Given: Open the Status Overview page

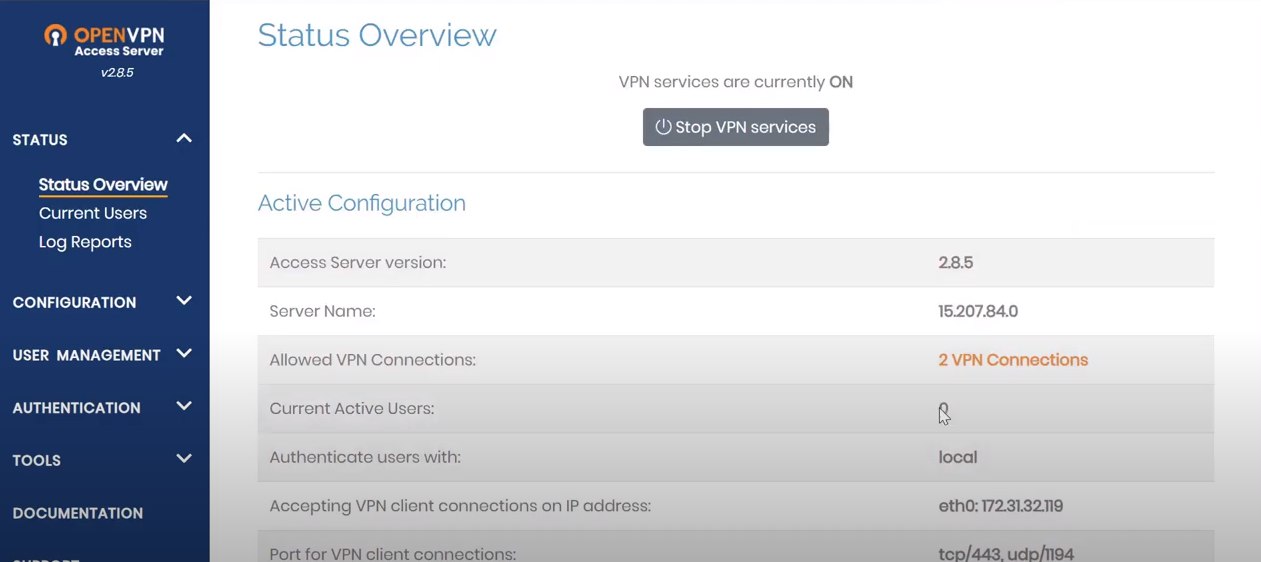Looking at the screenshot, I should [103, 185].
